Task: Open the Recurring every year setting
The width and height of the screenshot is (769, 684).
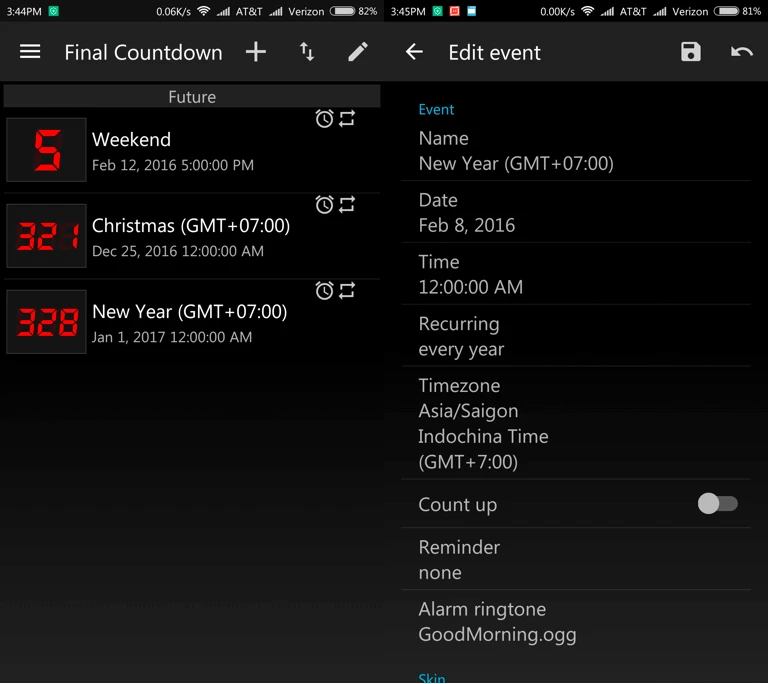Action: coord(576,336)
